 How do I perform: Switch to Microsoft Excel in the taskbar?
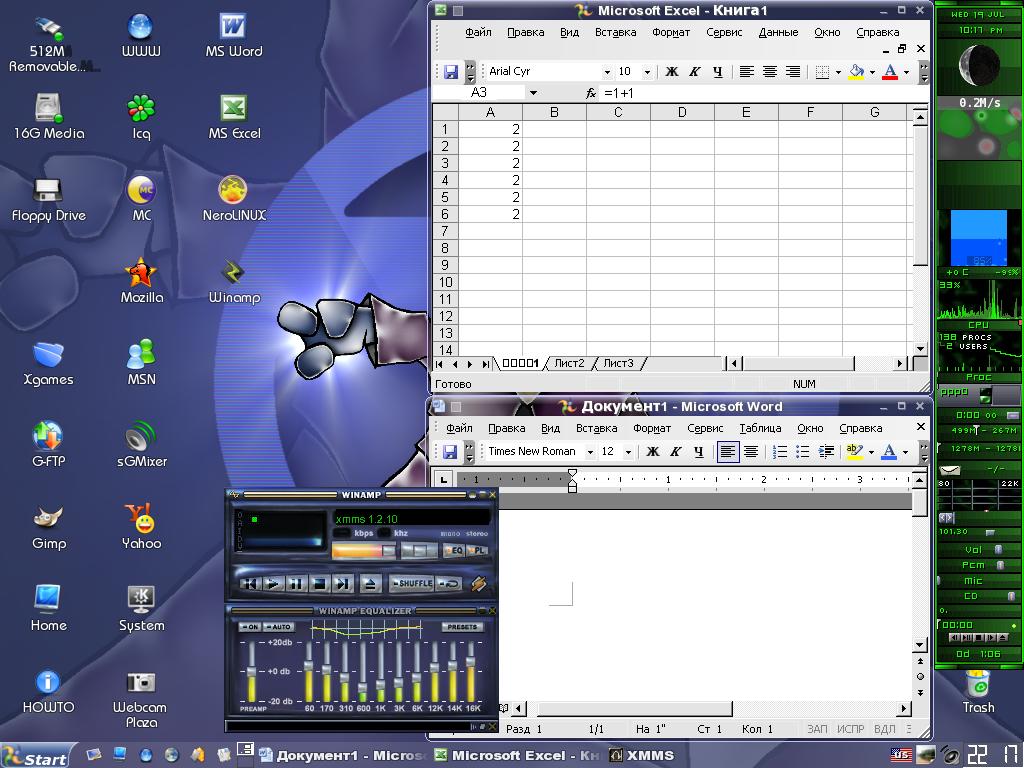point(516,756)
